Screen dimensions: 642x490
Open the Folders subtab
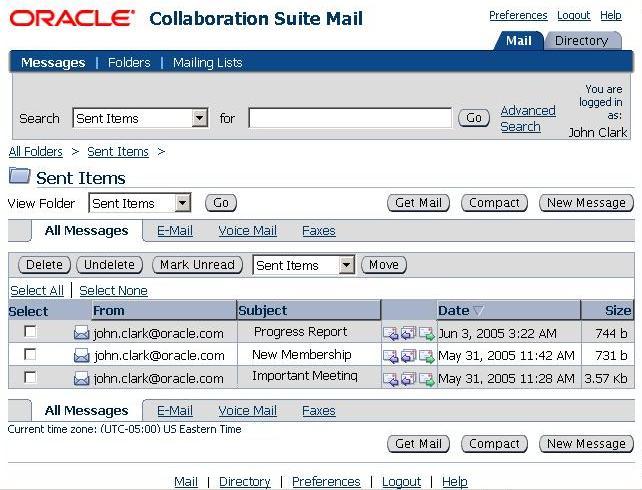coord(129,63)
